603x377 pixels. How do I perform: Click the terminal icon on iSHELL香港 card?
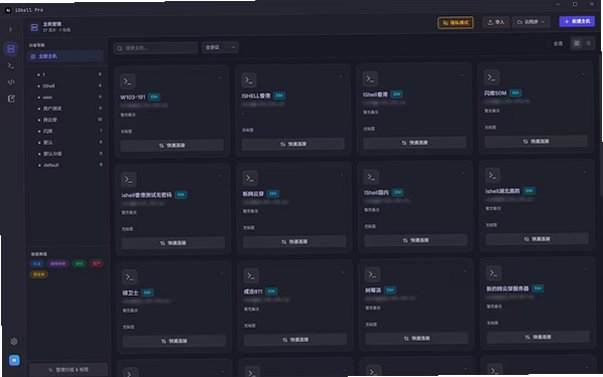tap(249, 80)
